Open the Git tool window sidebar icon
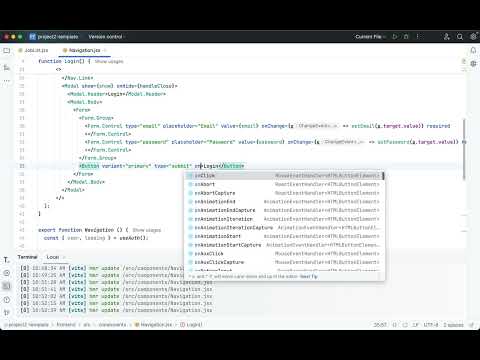The image size is (480, 360). [7, 313]
